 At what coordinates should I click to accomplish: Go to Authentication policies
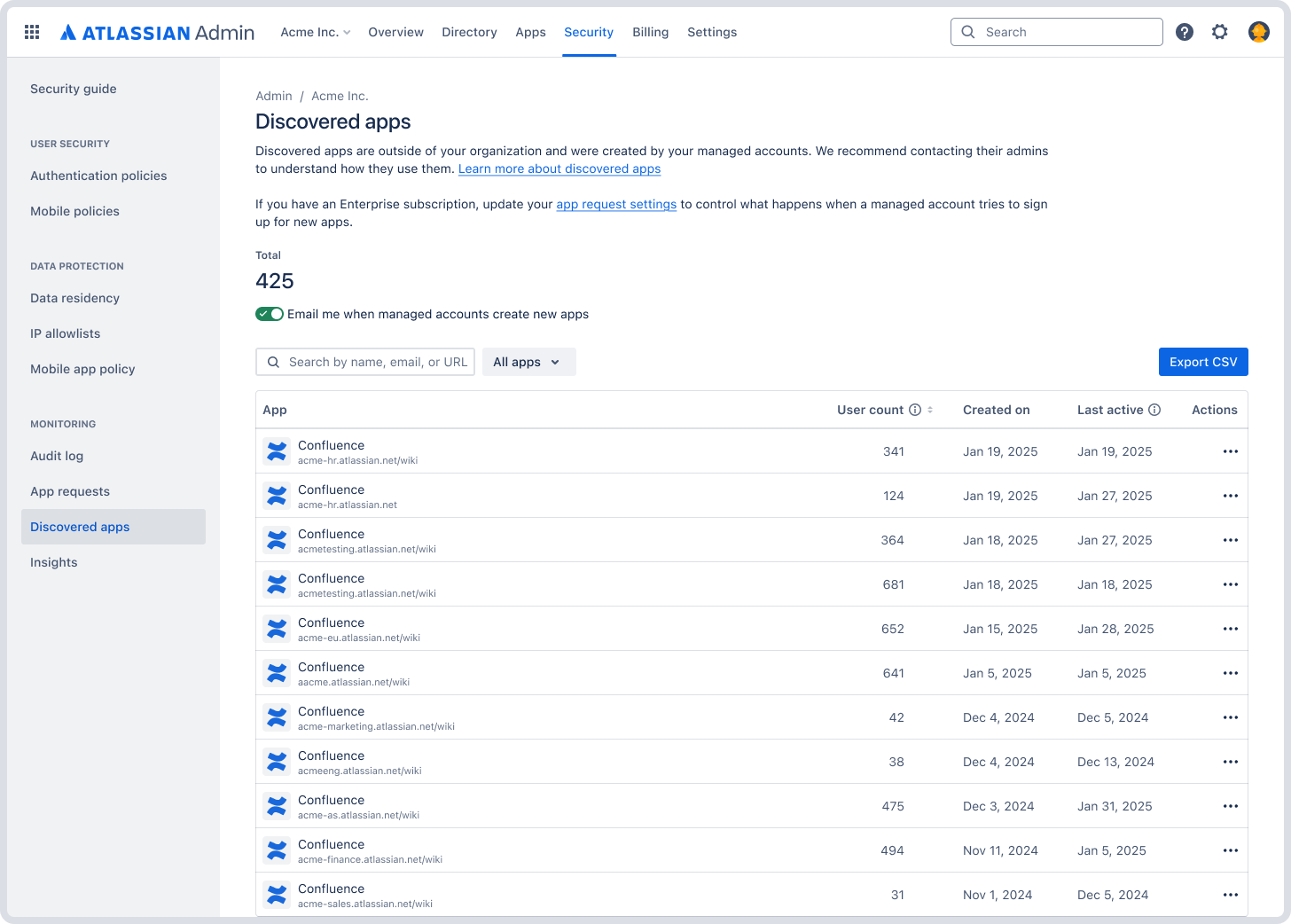point(98,176)
